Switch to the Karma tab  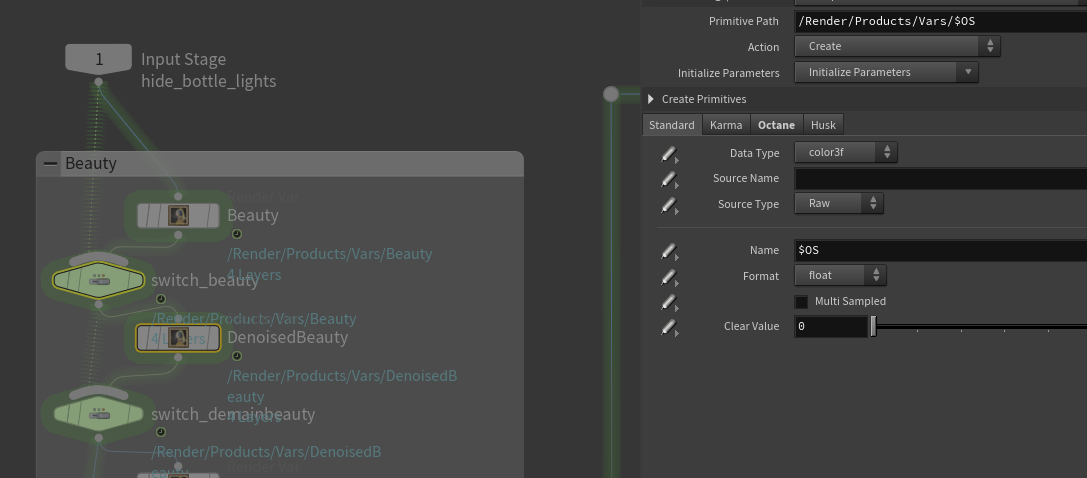(726, 125)
